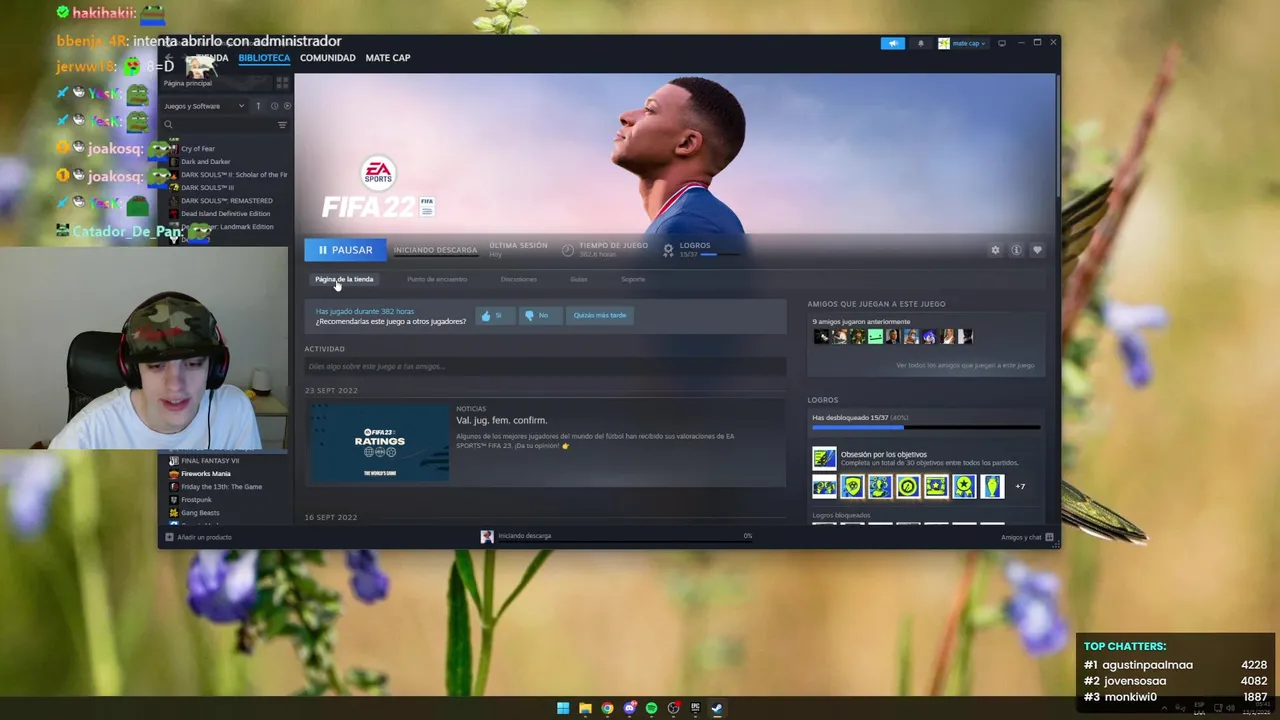The height and width of the screenshot is (720, 1280).
Task: Select Dark and Darker in library
Action: pyautogui.click(x=205, y=161)
